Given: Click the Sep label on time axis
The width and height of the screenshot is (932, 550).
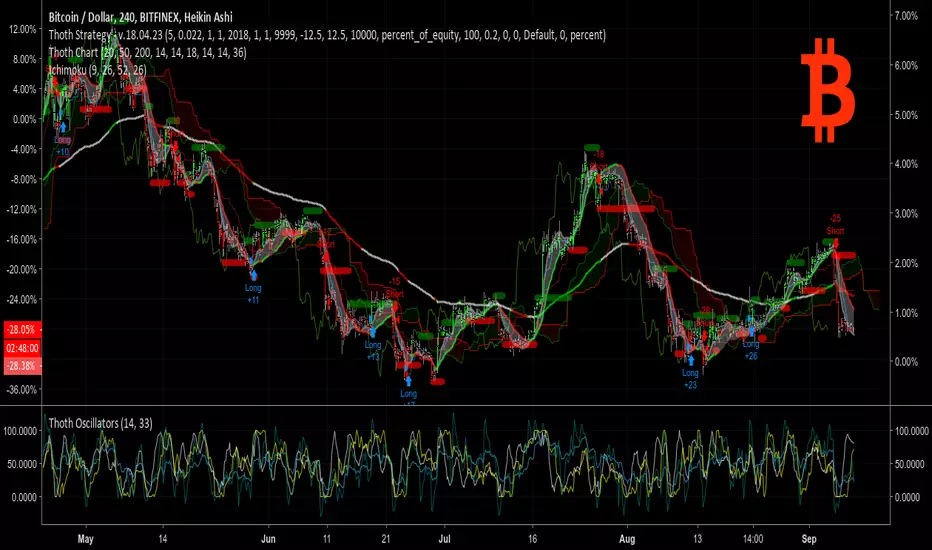Looking at the screenshot, I should pyautogui.click(x=809, y=539).
